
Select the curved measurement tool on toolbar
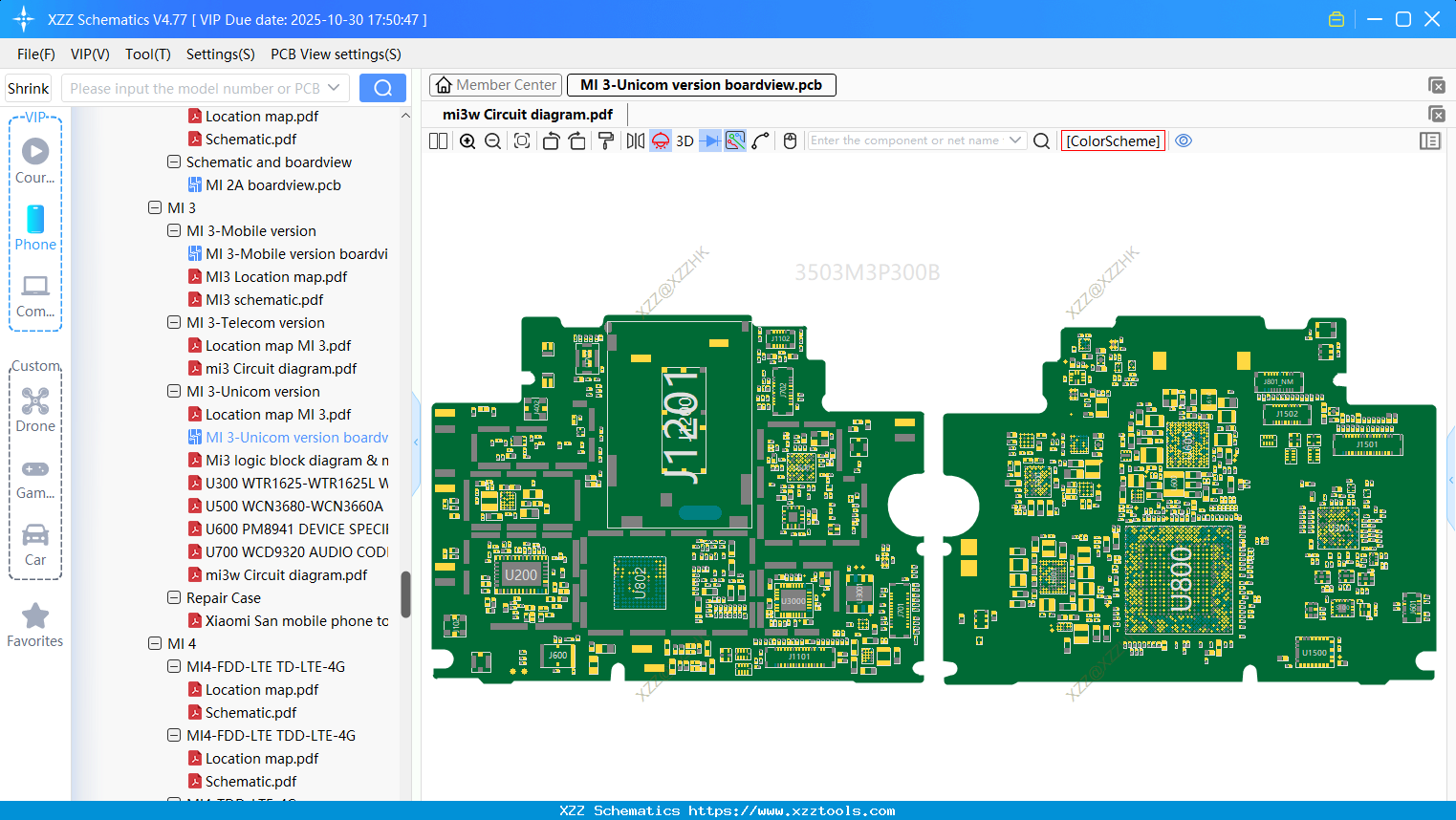762,140
